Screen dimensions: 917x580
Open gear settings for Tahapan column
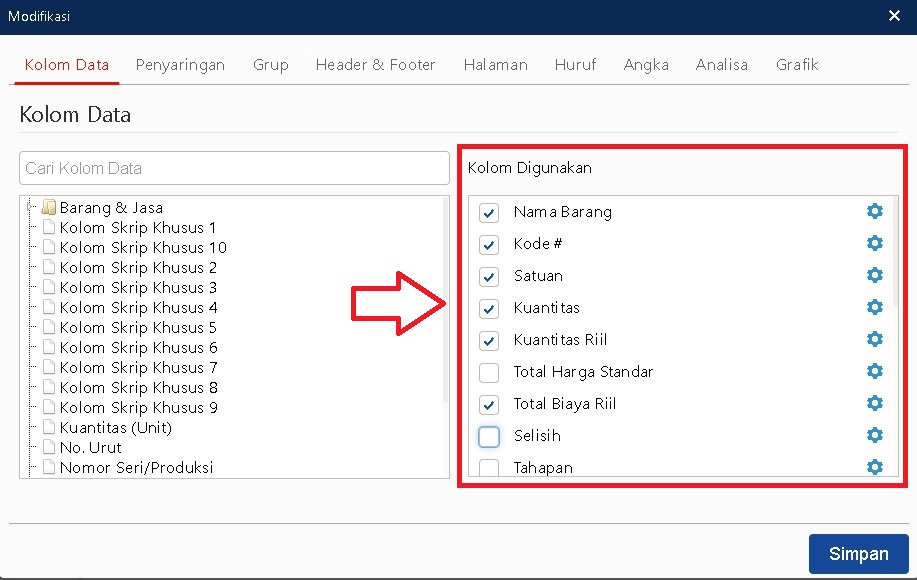[875, 467]
